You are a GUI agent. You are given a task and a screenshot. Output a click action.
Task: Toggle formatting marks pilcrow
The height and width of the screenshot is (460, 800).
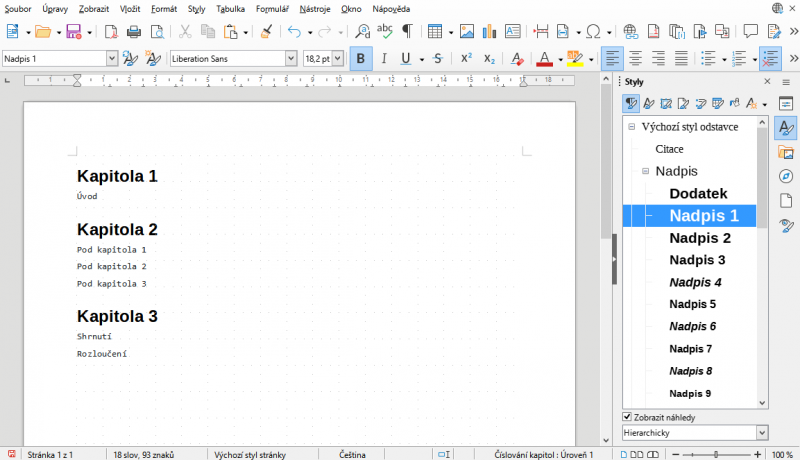[407, 32]
